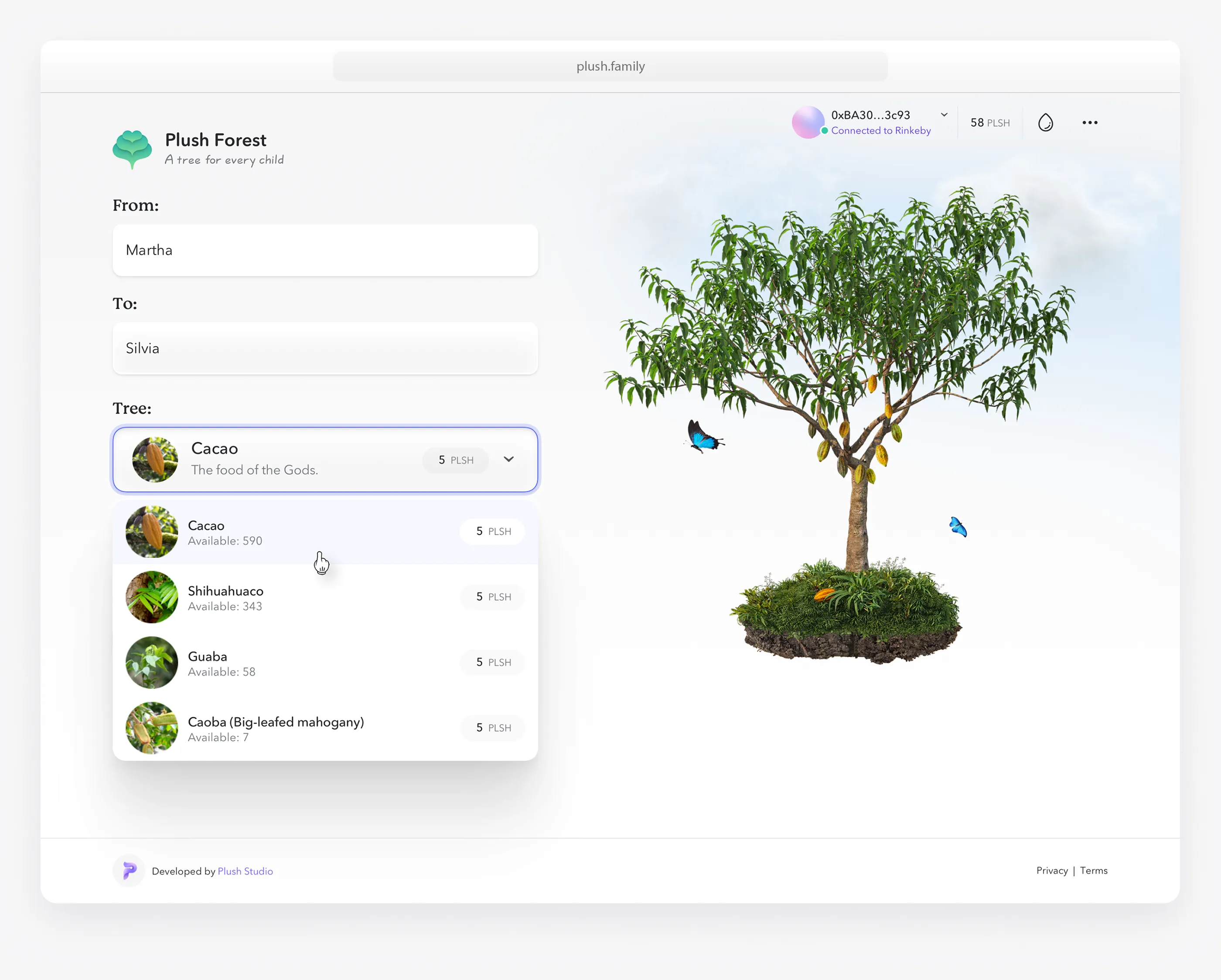The height and width of the screenshot is (980, 1221).
Task: Expand the wallet address dropdown arrow
Action: 944,115
